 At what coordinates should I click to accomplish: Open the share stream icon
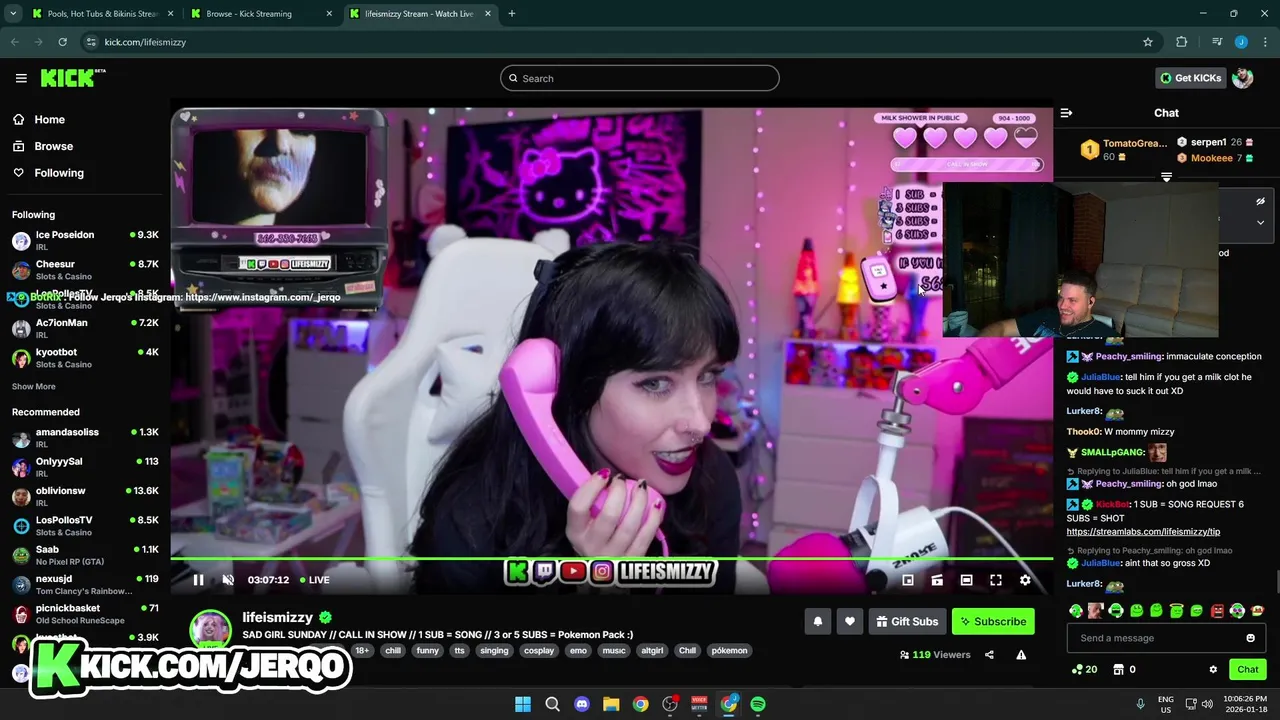pyautogui.click(x=989, y=655)
